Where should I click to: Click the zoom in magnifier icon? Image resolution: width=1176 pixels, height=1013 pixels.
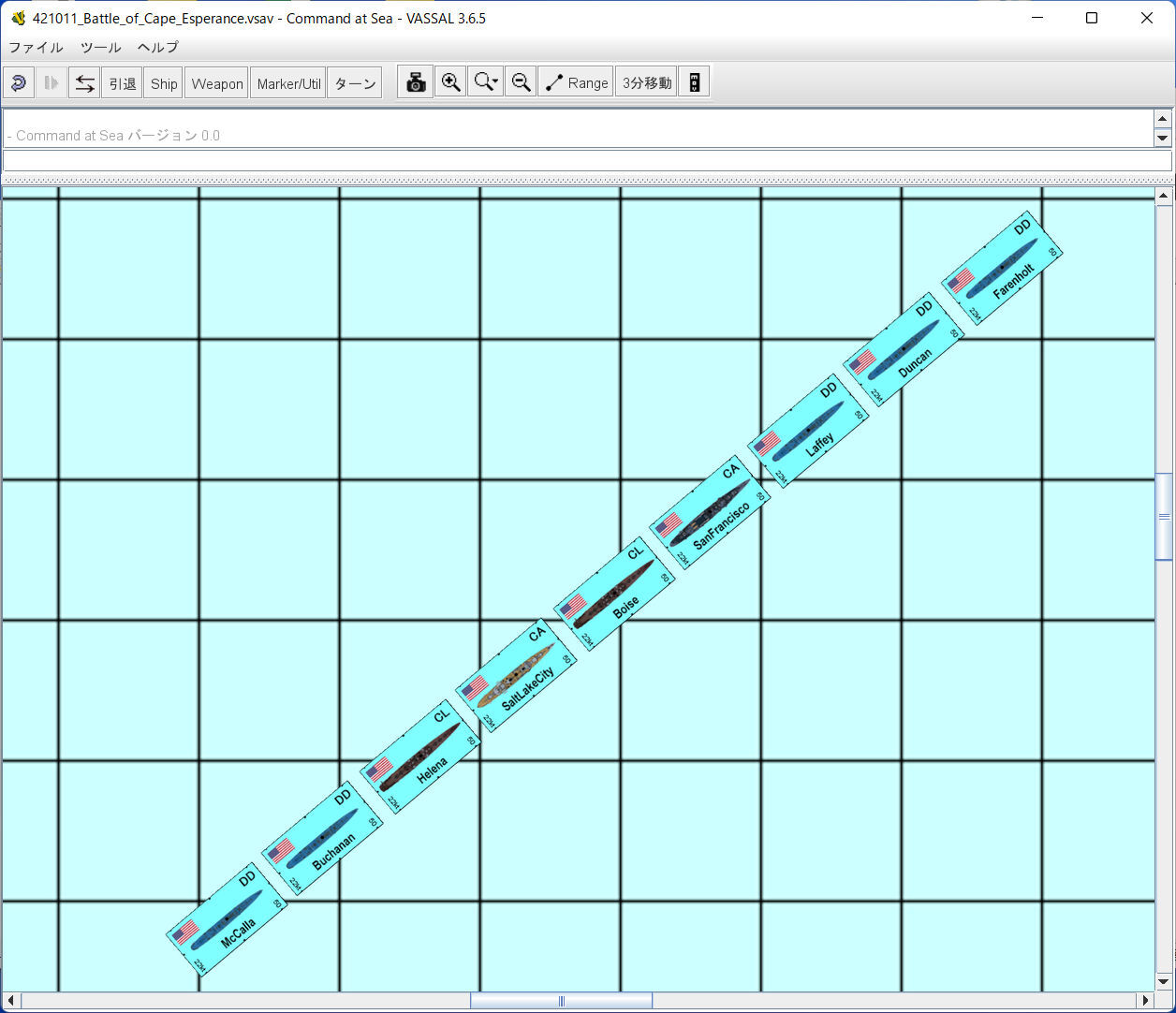[x=450, y=82]
